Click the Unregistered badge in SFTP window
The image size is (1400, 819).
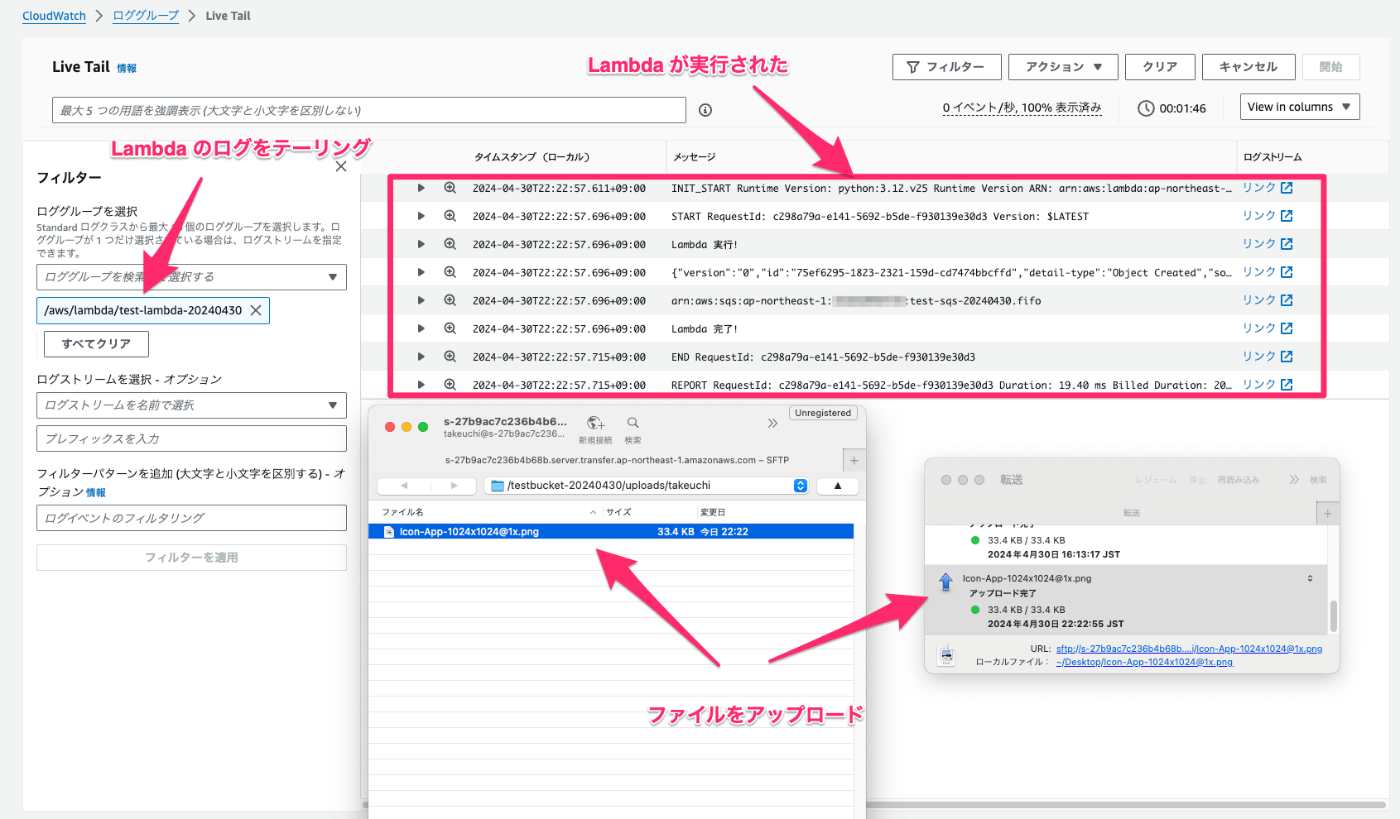point(821,413)
